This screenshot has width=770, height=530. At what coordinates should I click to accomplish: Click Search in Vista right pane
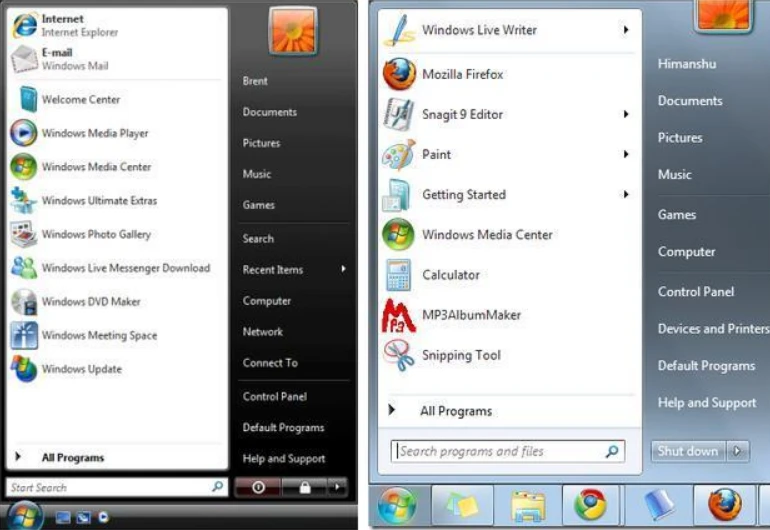coord(258,239)
